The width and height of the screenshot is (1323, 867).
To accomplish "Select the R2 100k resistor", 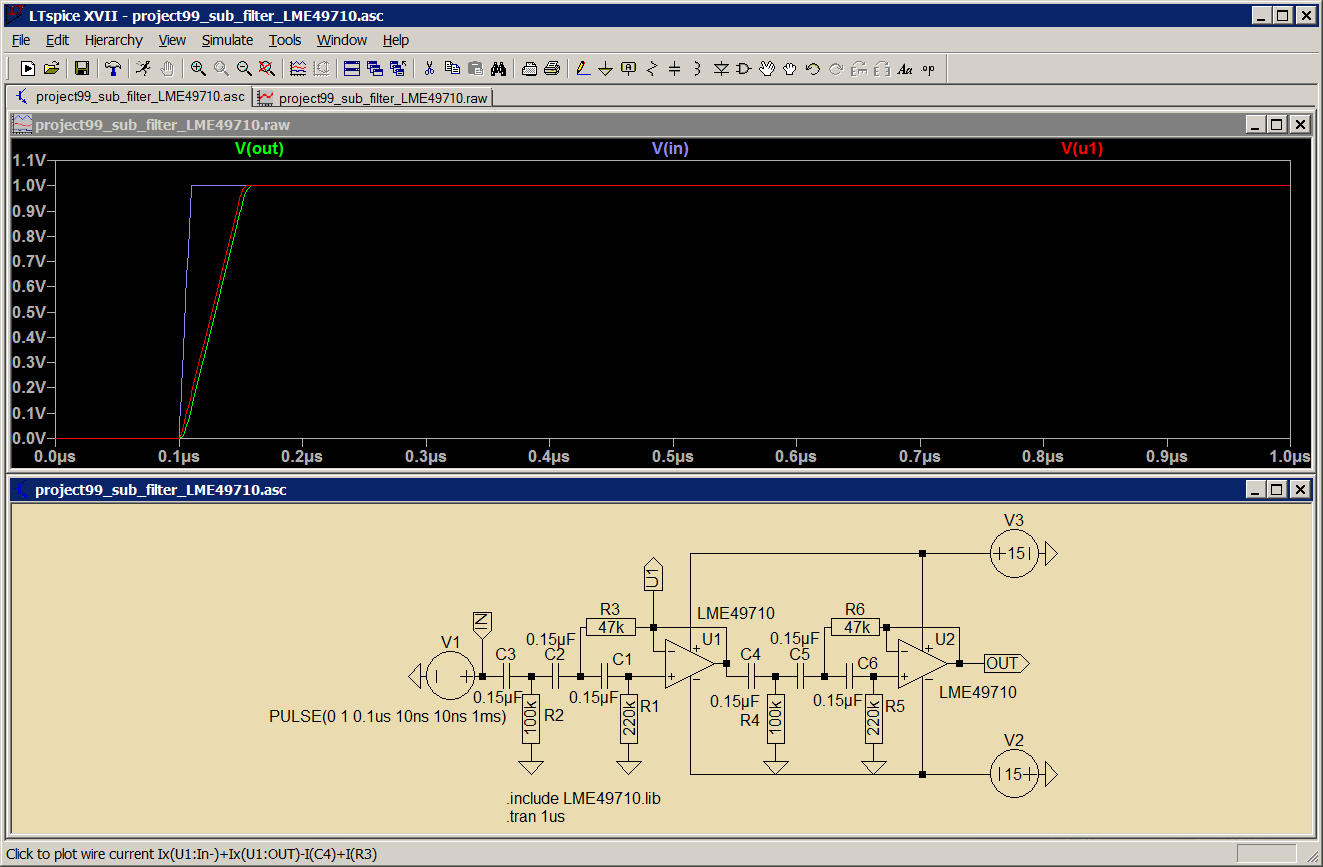I will (531, 717).
